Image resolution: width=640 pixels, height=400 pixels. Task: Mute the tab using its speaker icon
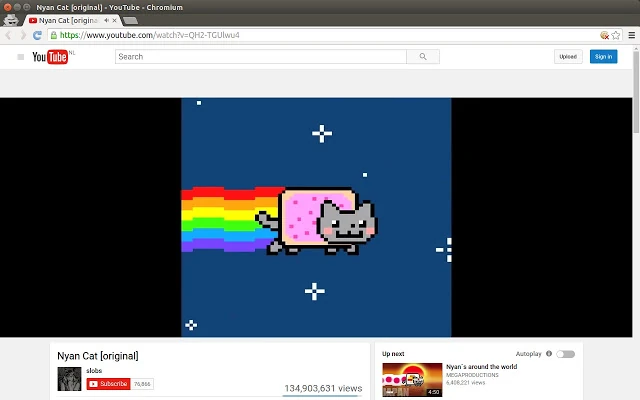(106, 20)
